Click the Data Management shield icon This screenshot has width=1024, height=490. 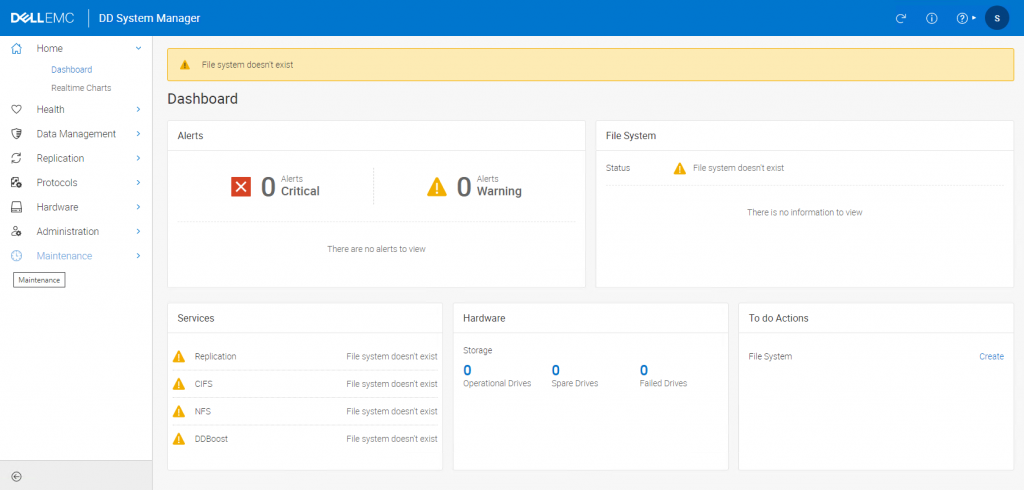16,134
